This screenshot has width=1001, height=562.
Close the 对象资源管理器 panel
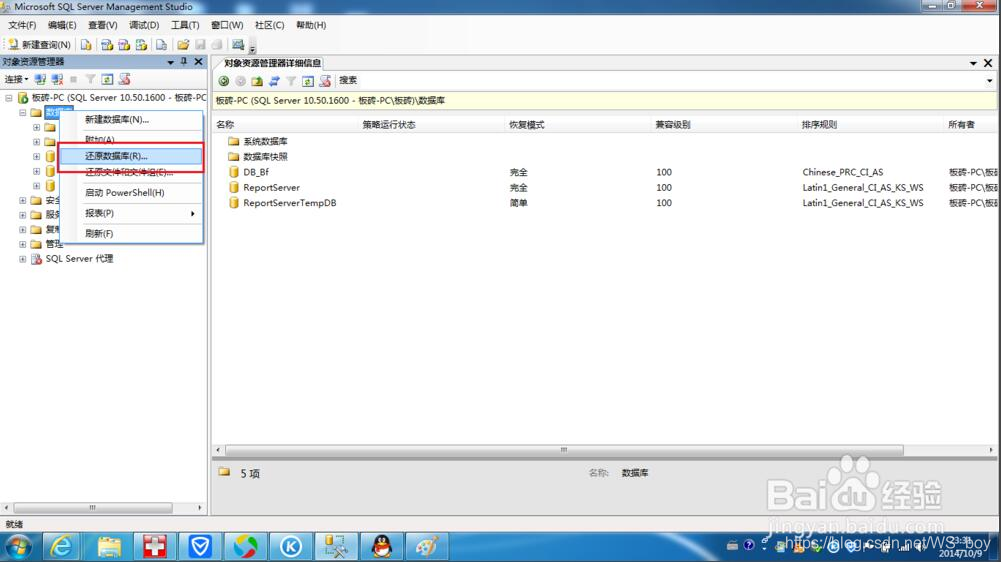[x=199, y=61]
